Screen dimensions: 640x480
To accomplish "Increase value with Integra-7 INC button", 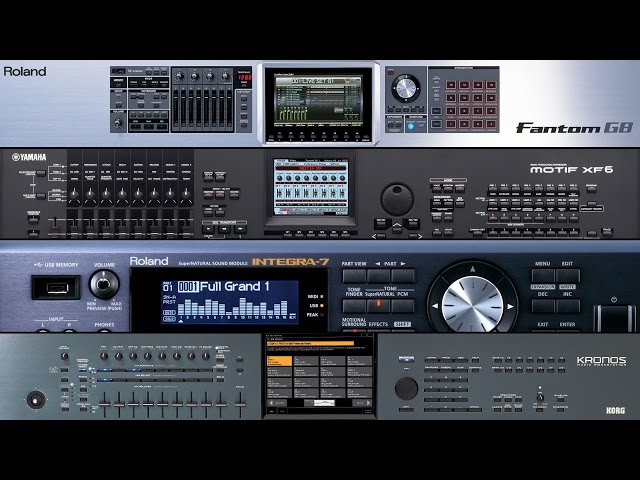I will pos(568,306).
